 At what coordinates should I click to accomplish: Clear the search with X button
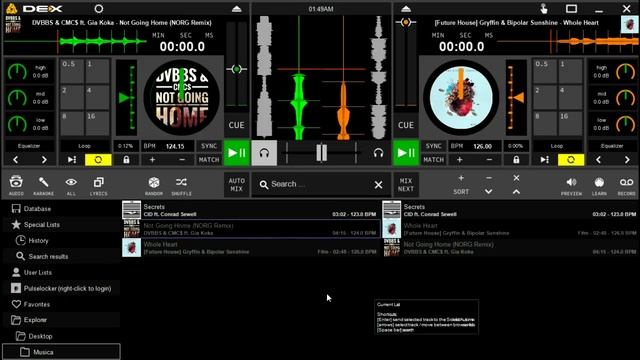click(x=378, y=185)
